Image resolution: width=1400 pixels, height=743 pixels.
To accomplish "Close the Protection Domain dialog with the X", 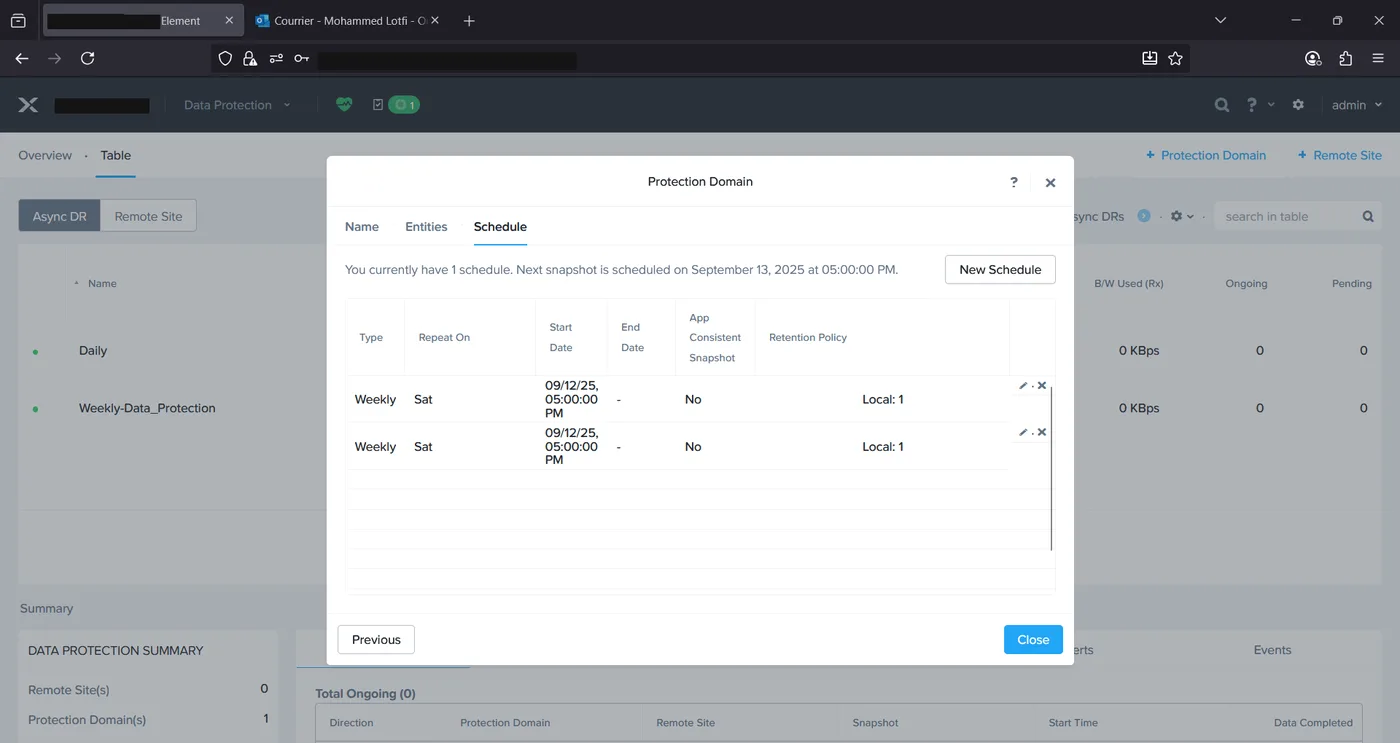I will tap(1050, 183).
